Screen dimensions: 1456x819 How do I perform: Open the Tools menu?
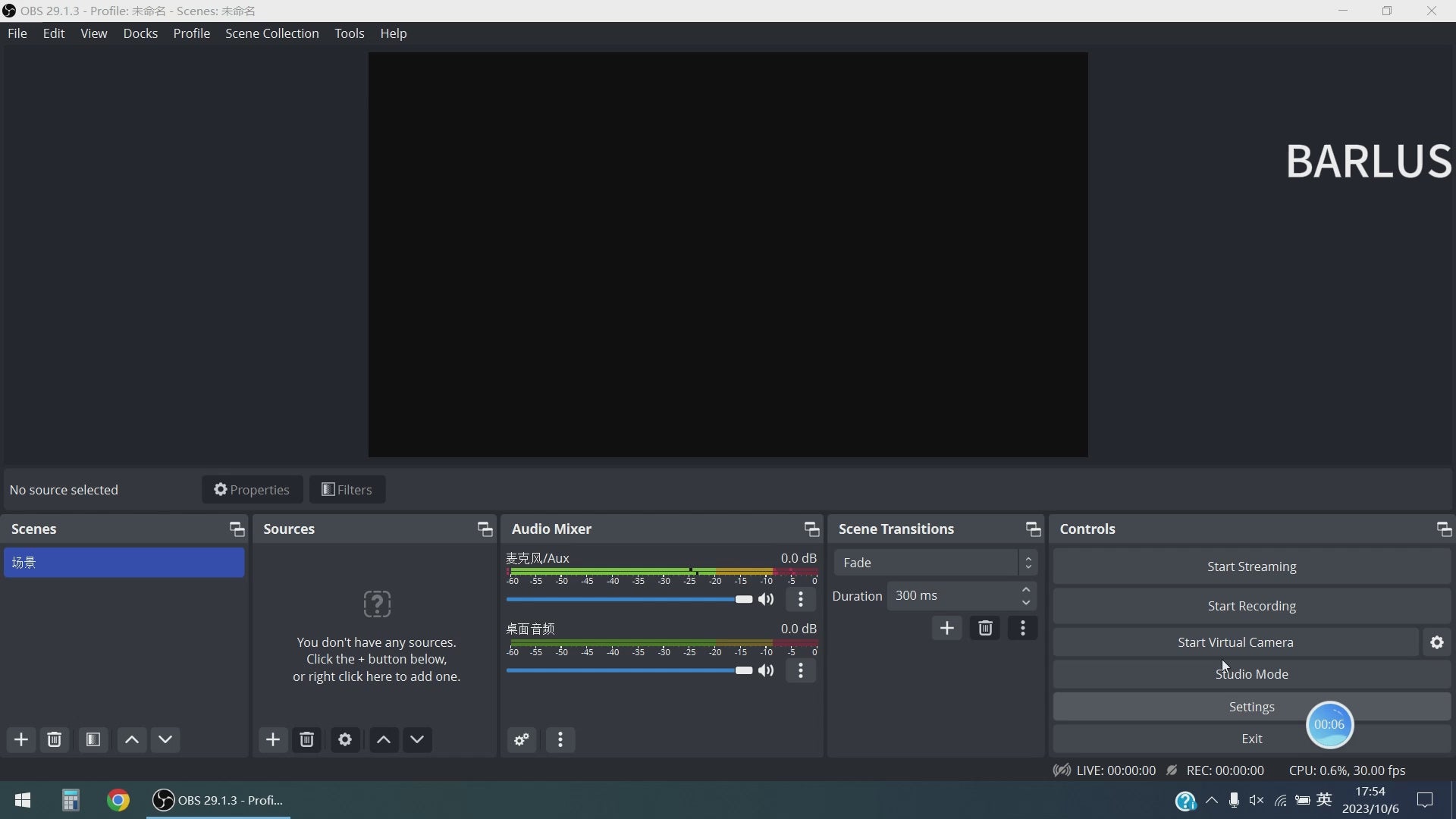pyautogui.click(x=350, y=33)
